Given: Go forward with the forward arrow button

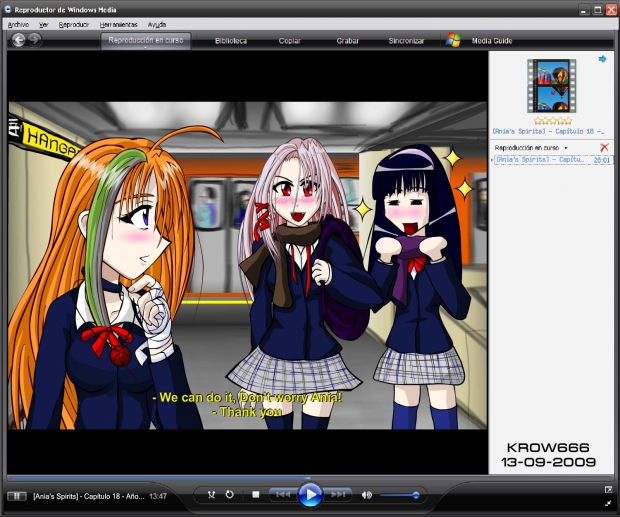Looking at the screenshot, I should pos(35,40).
